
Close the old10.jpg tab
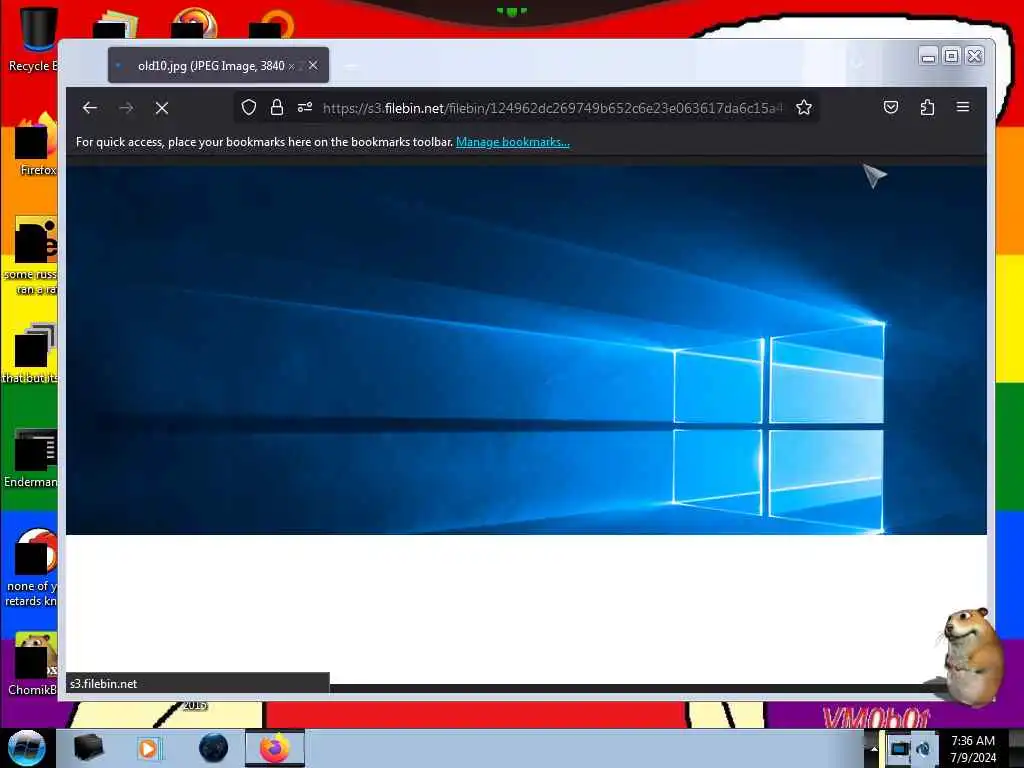point(313,65)
